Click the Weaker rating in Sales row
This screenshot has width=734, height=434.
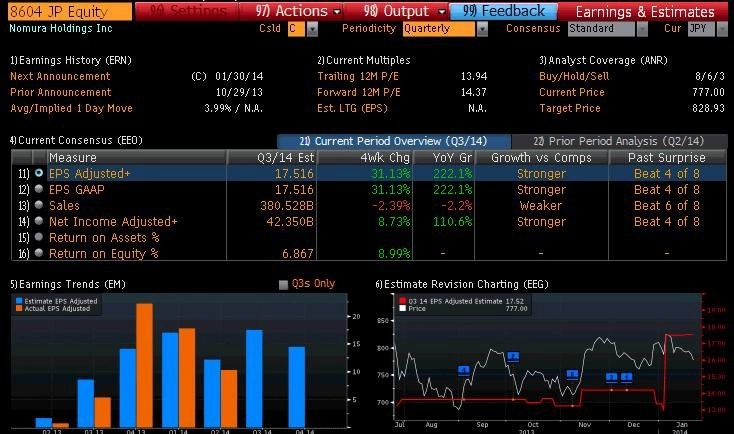[541, 206]
